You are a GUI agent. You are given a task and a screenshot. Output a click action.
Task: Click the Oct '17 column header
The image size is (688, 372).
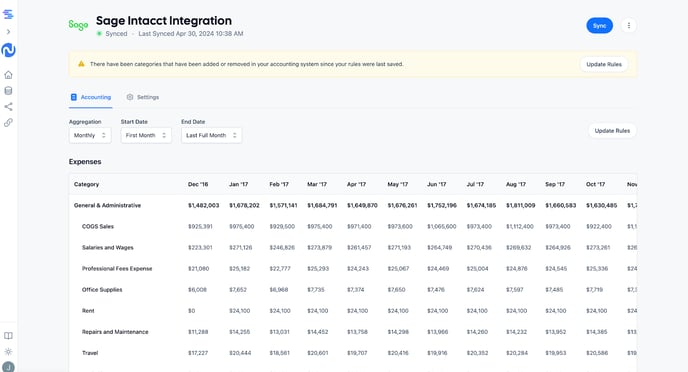(595, 184)
